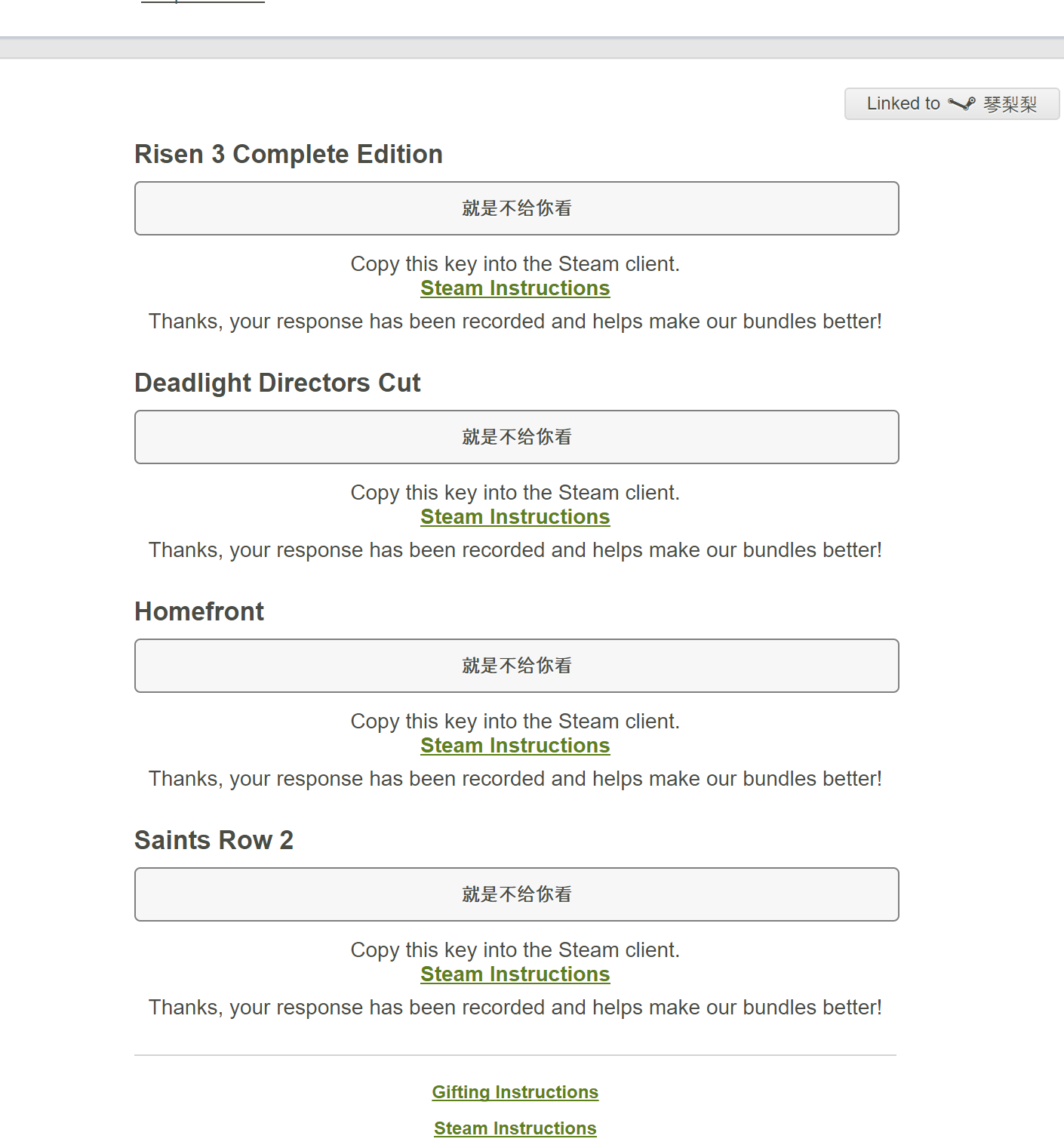Viewport: 1064px width, 1148px height.
Task: Click the Thanks message under Saints Row 2
Action: point(515,1008)
